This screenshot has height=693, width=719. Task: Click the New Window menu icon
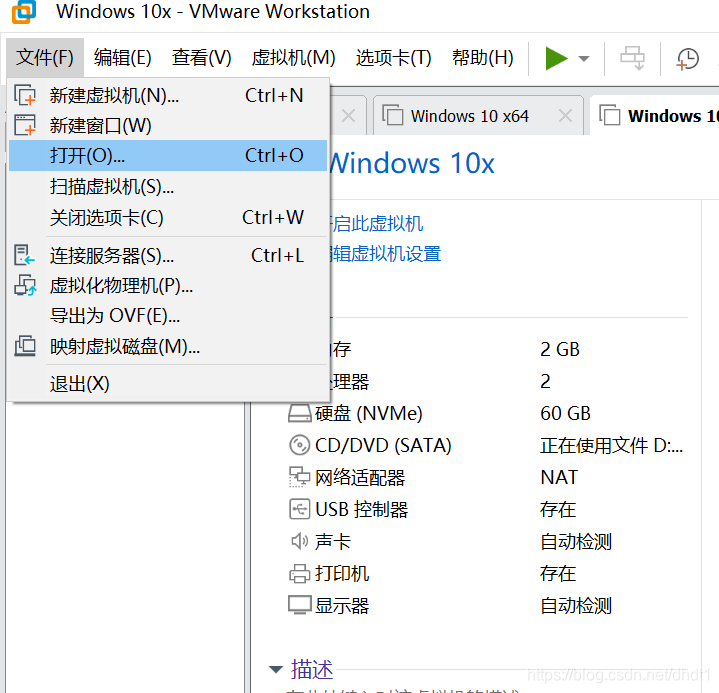click(25, 125)
